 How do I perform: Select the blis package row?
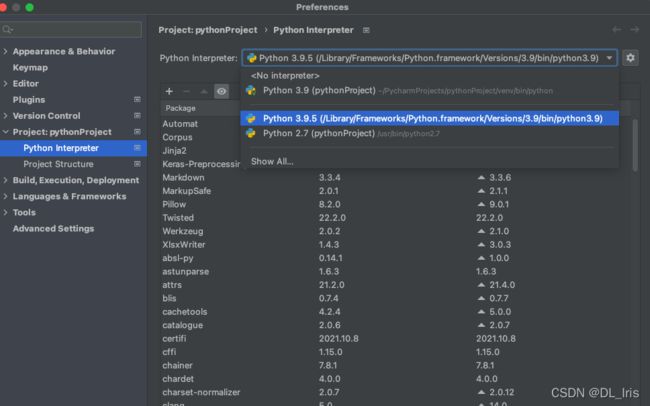pyautogui.click(x=396, y=298)
